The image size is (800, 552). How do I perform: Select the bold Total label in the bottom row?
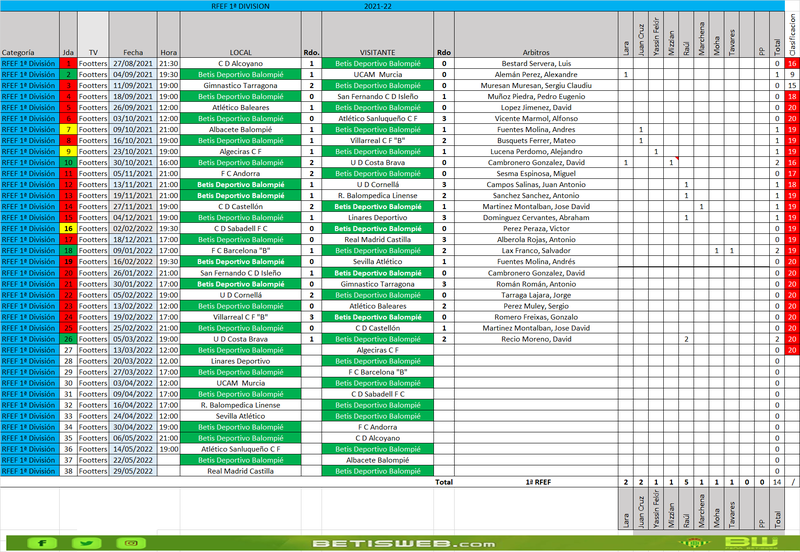click(443, 482)
